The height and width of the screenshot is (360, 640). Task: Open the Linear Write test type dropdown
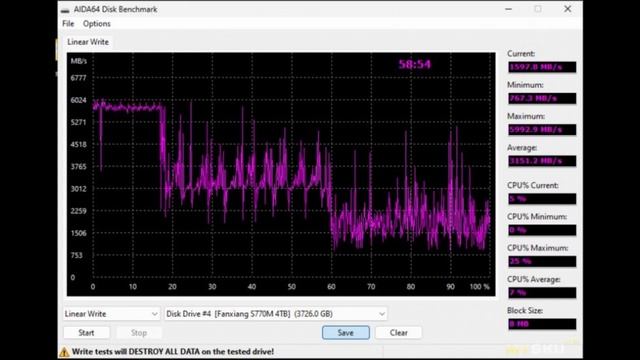click(111, 313)
